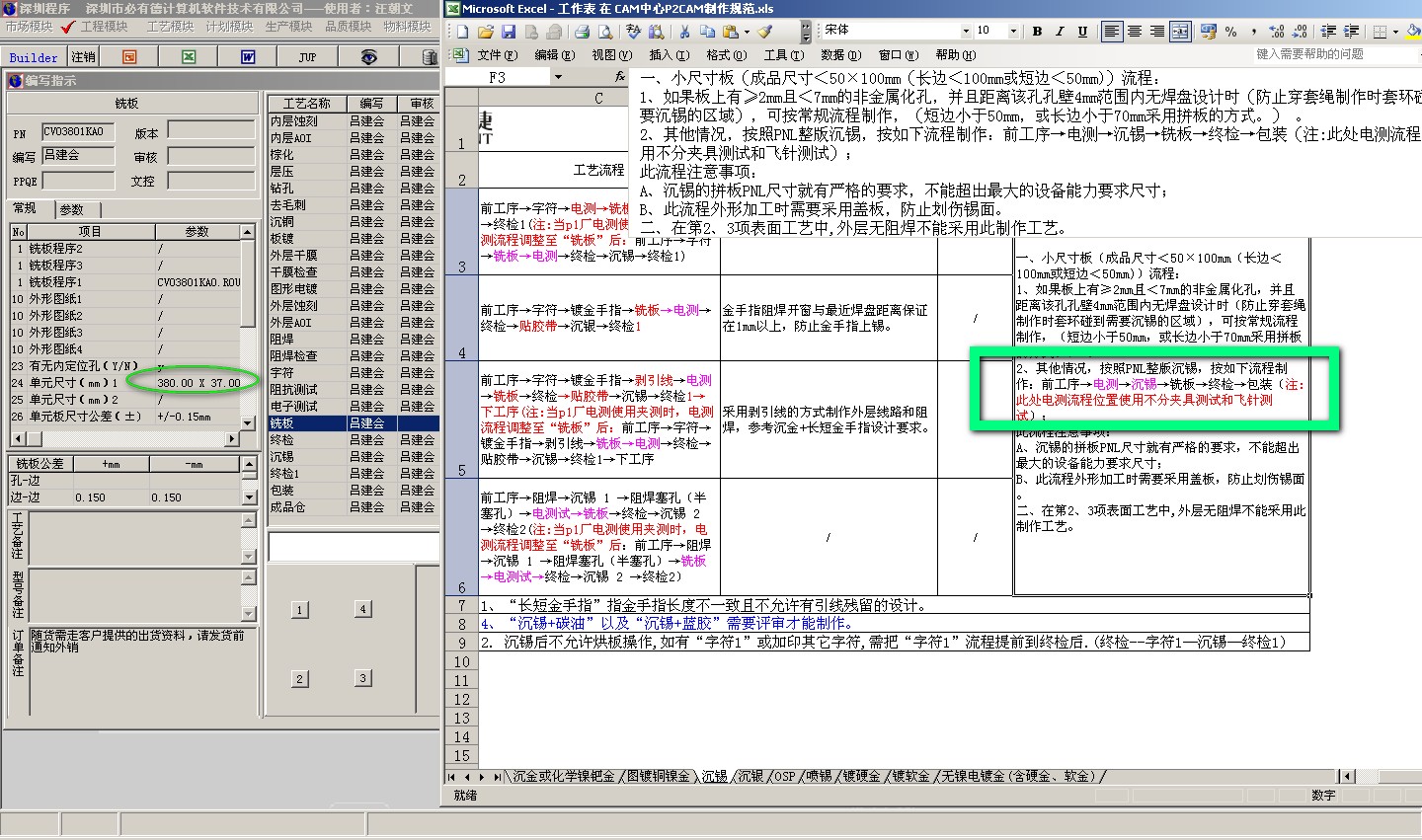The image size is (1422, 840).
Task: Toggle Italic formatting in Excel
Action: click(x=1060, y=32)
